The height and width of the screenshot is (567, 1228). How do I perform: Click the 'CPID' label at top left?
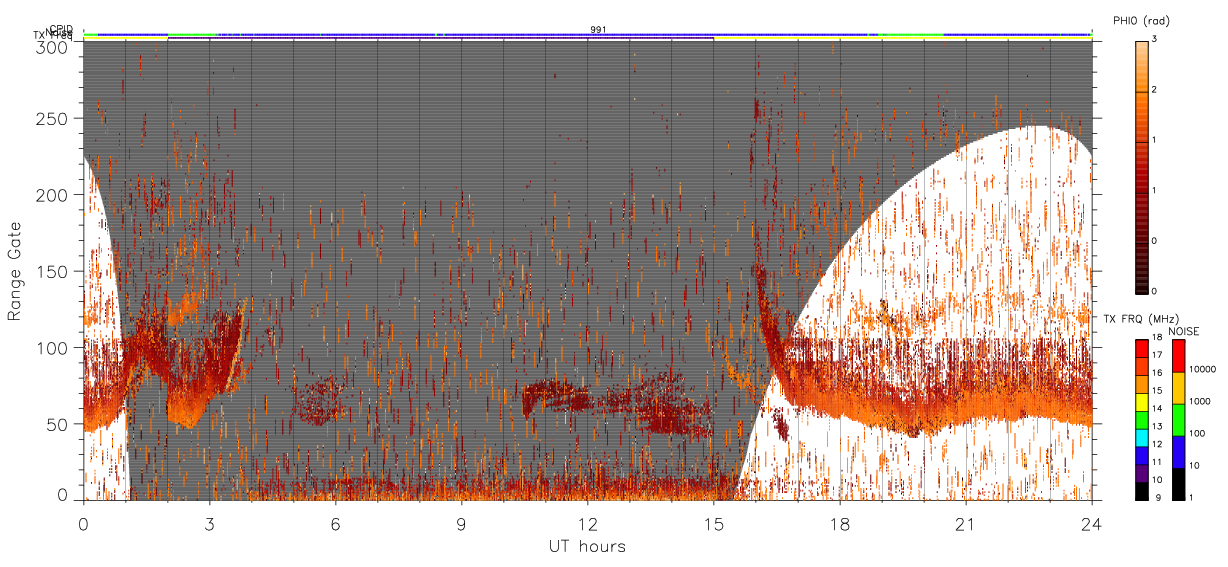(x=61, y=30)
